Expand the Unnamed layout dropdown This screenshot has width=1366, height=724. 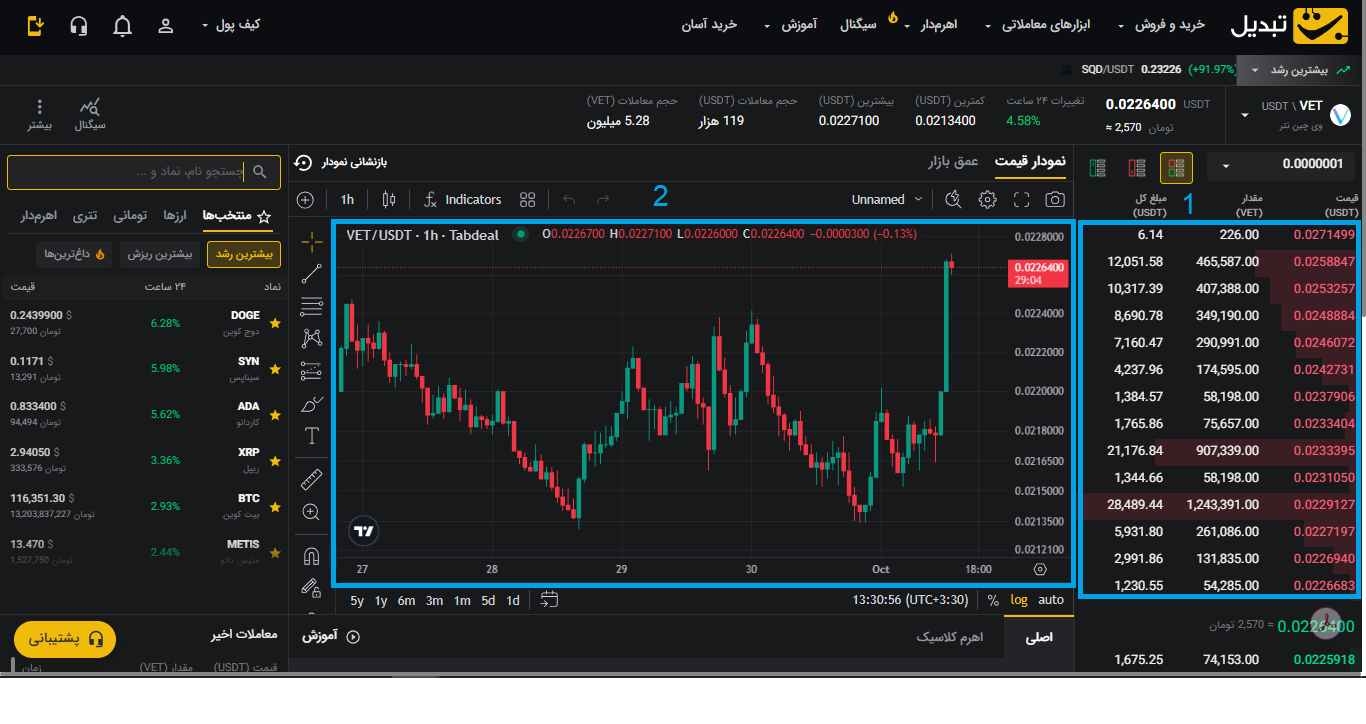886,200
